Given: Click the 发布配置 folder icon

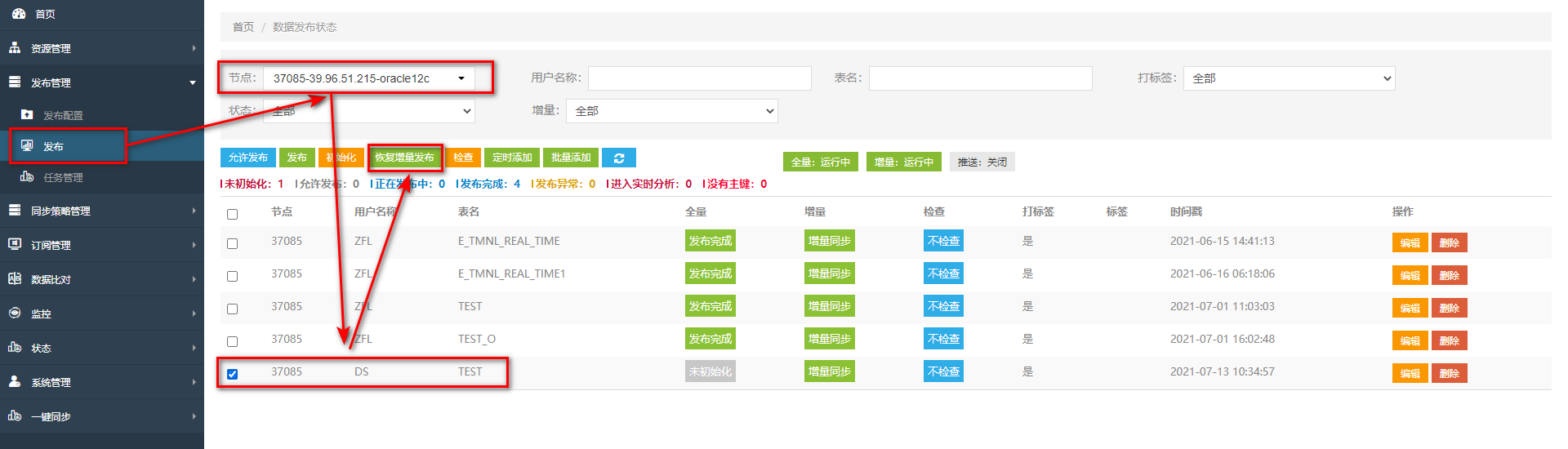Looking at the screenshot, I should [x=27, y=115].
